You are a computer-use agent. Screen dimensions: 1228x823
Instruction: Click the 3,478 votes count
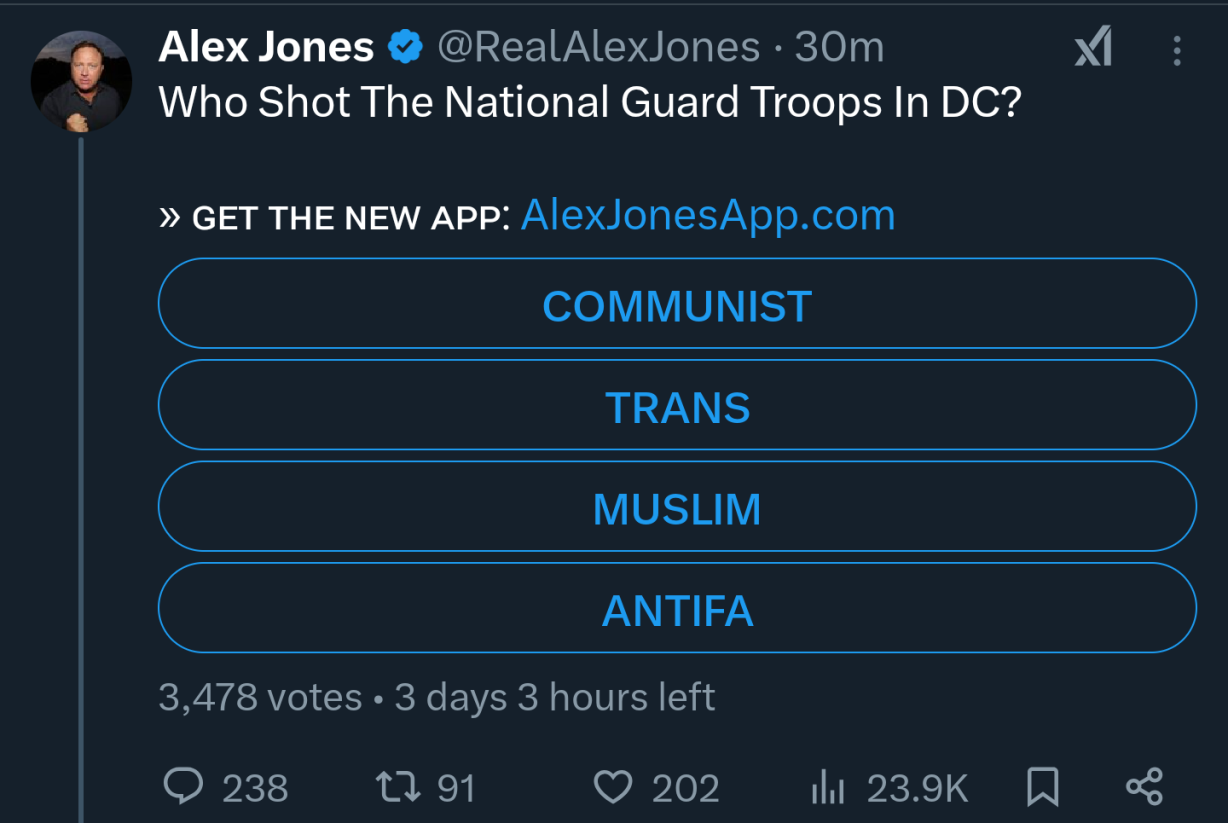tap(260, 697)
